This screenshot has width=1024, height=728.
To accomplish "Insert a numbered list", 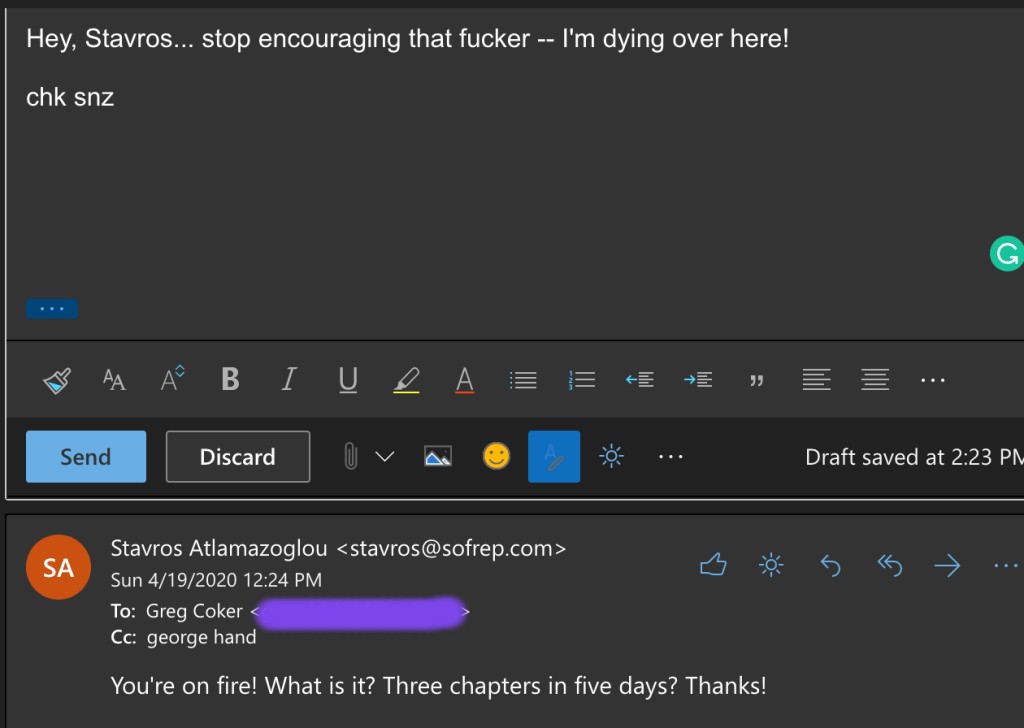I will click(x=582, y=380).
